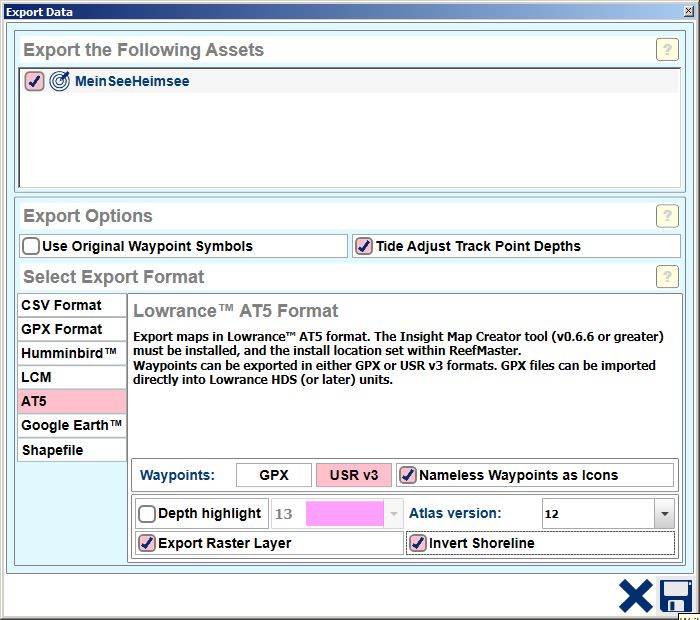Open help icon beside Export Options

click(667, 216)
